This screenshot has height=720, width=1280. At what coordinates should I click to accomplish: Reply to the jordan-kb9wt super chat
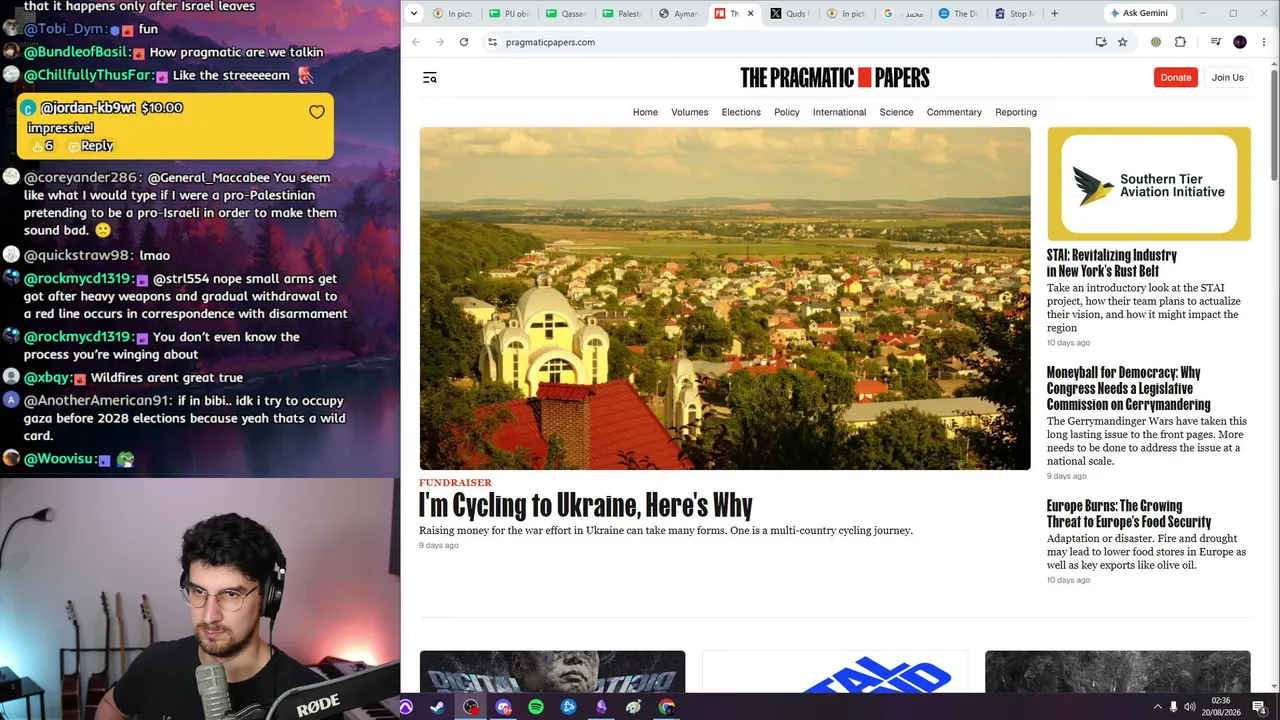click(91, 146)
